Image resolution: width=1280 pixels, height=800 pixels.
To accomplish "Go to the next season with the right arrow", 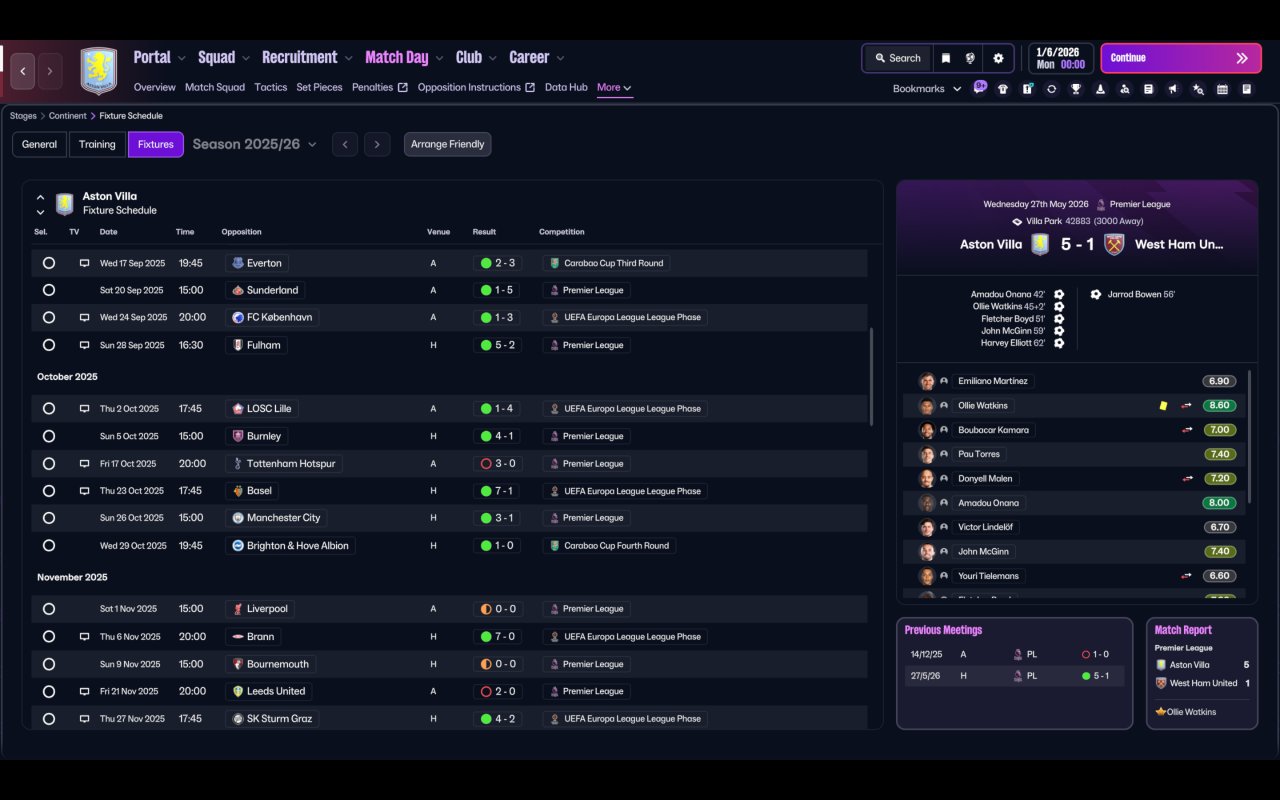I will (377, 144).
